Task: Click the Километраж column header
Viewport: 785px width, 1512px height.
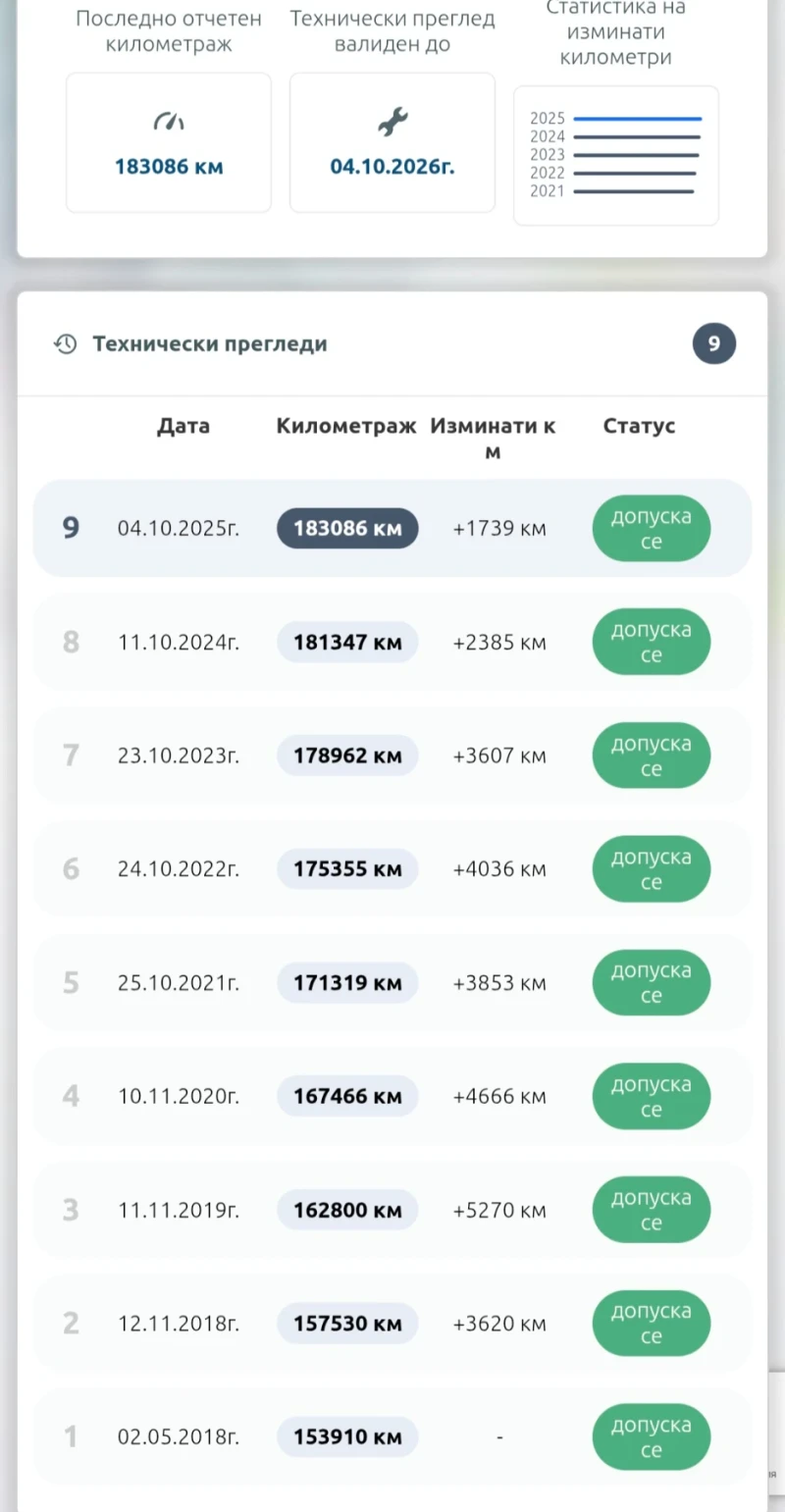Action: (346, 426)
